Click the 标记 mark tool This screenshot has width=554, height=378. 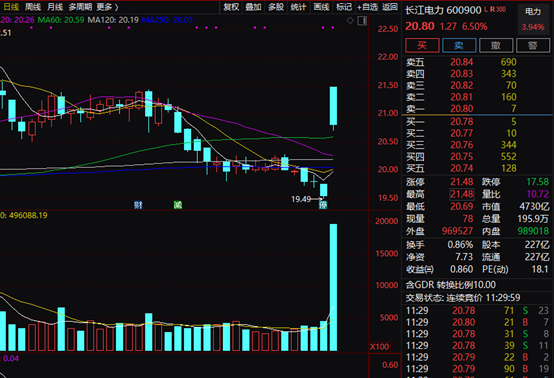tap(344, 7)
